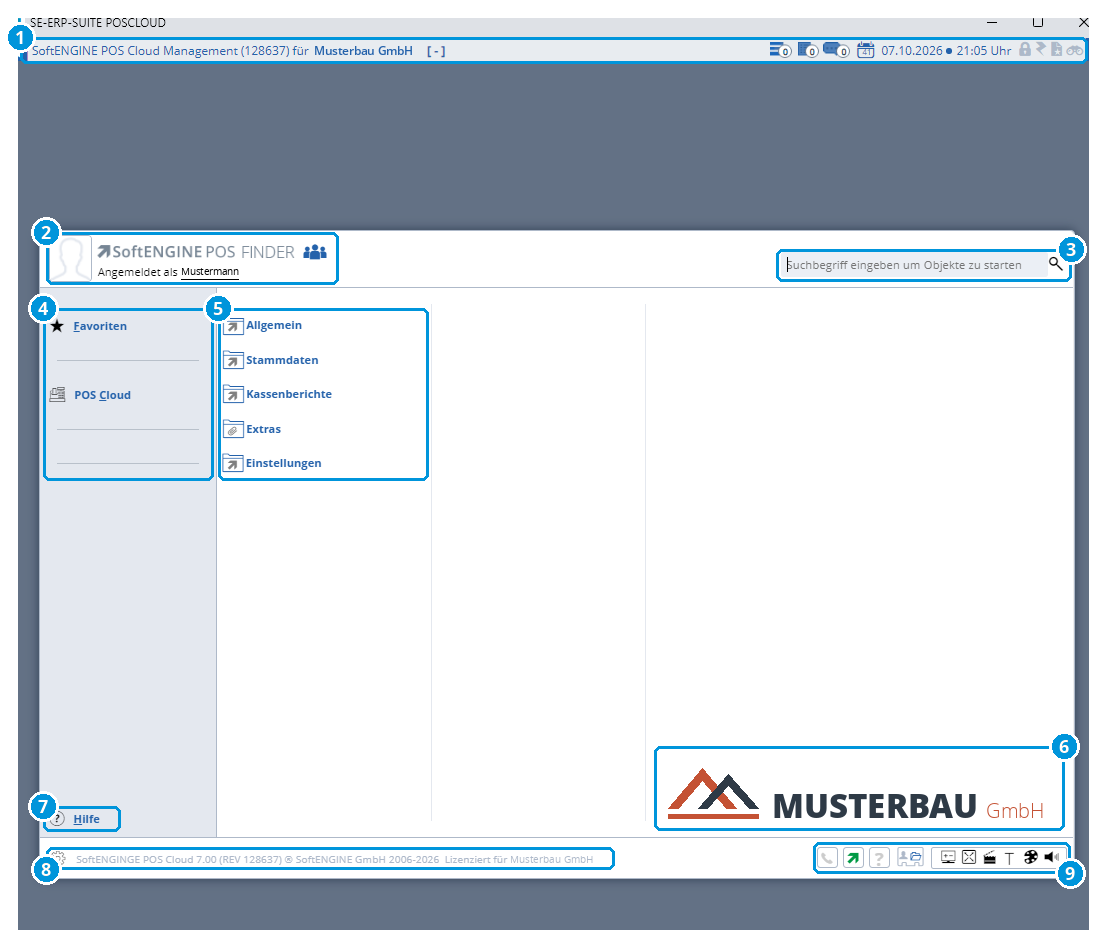Select POS Cloud in the left sidebar

102,395
